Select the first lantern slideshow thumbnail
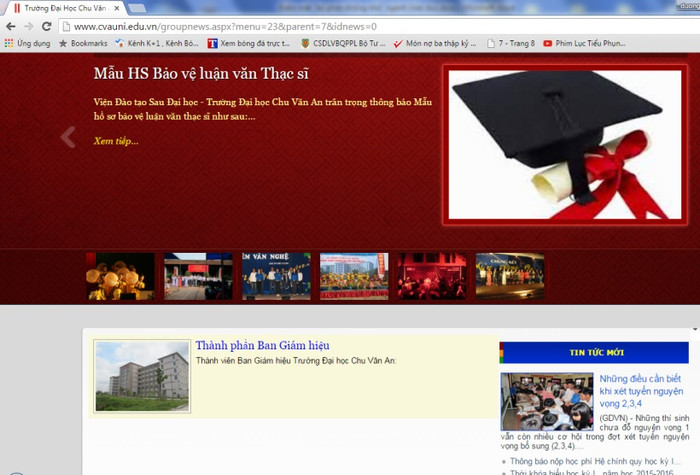 [120, 276]
